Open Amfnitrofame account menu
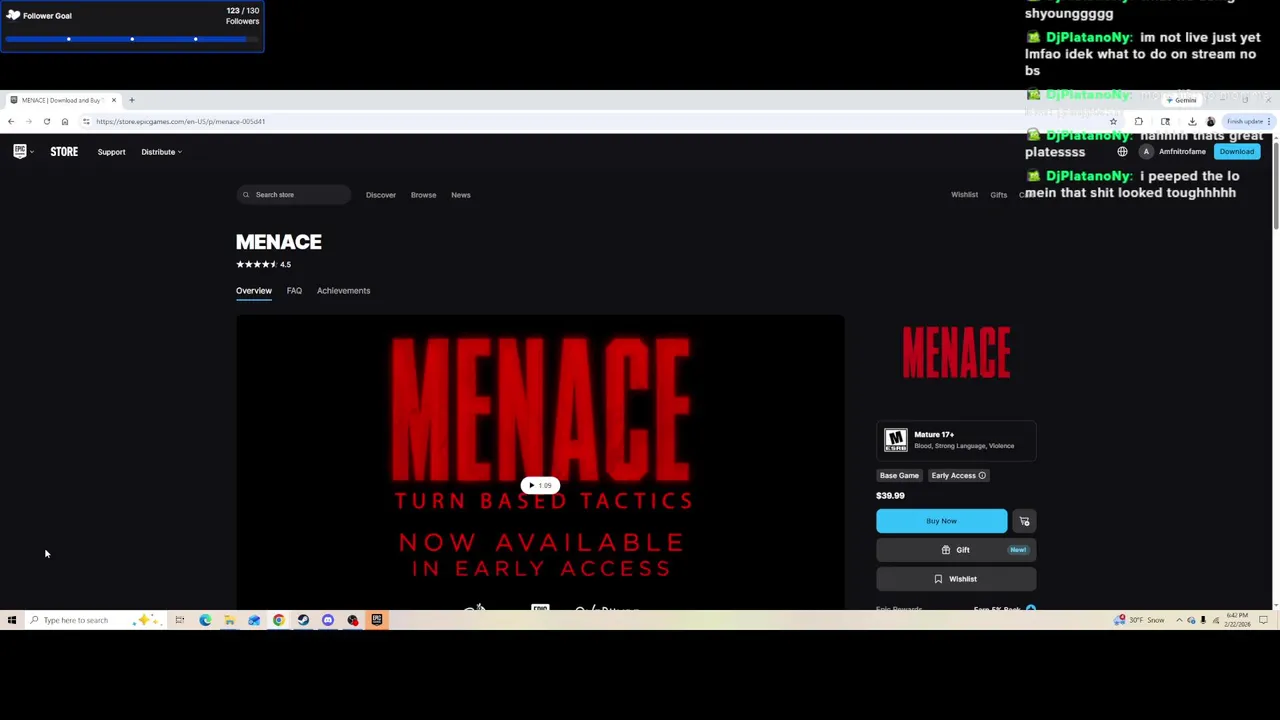1280x720 pixels. [x=1174, y=152]
